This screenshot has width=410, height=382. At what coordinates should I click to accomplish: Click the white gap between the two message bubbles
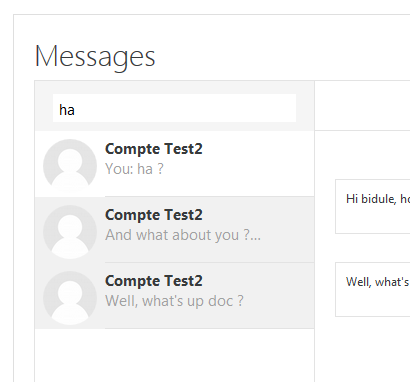(373, 248)
